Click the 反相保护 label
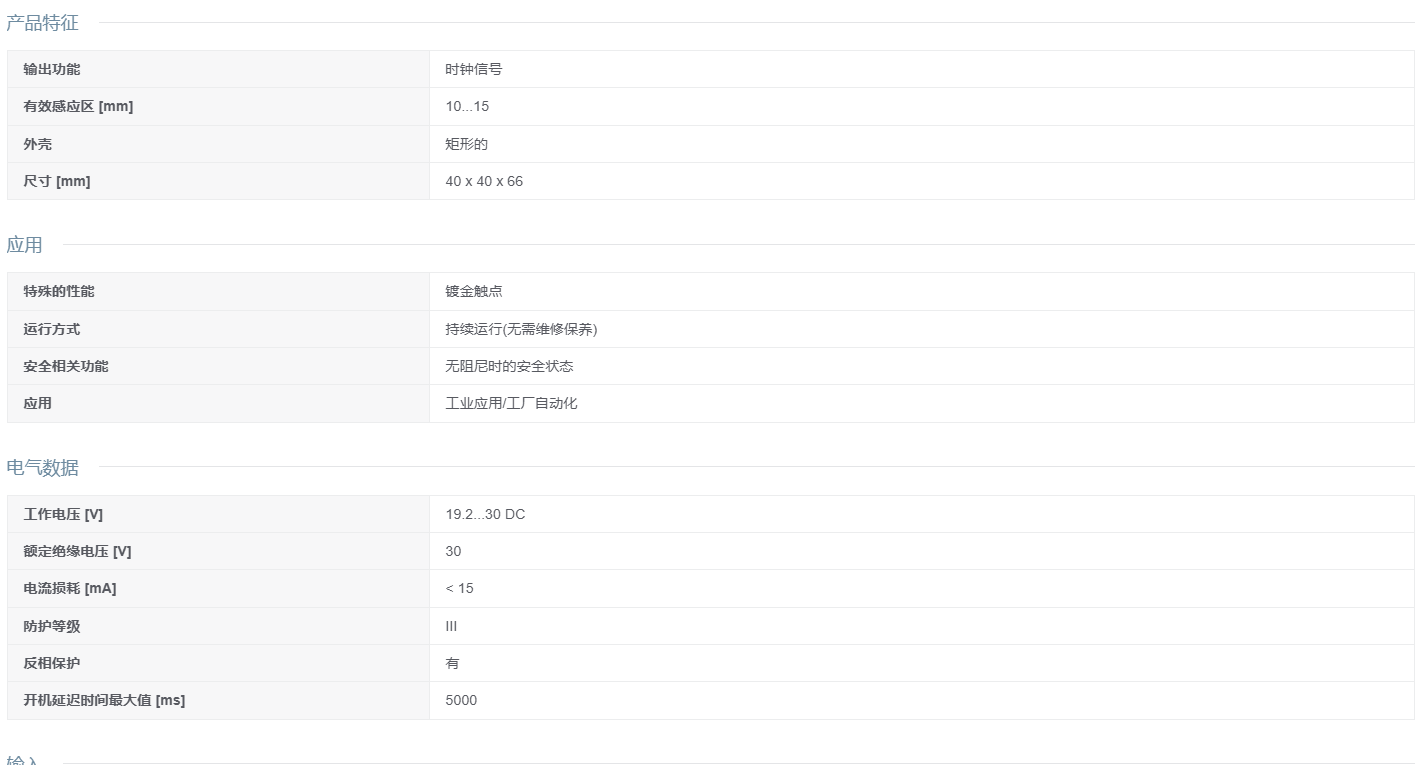This screenshot has width=1425, height=765. point(52,663)
